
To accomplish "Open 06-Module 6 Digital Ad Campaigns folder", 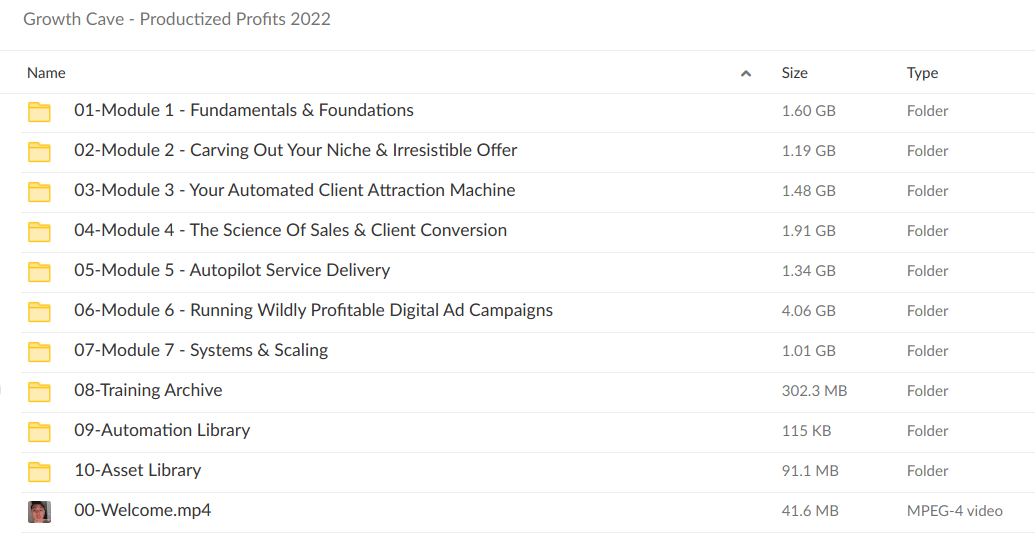I will click(x=313, y=310).
